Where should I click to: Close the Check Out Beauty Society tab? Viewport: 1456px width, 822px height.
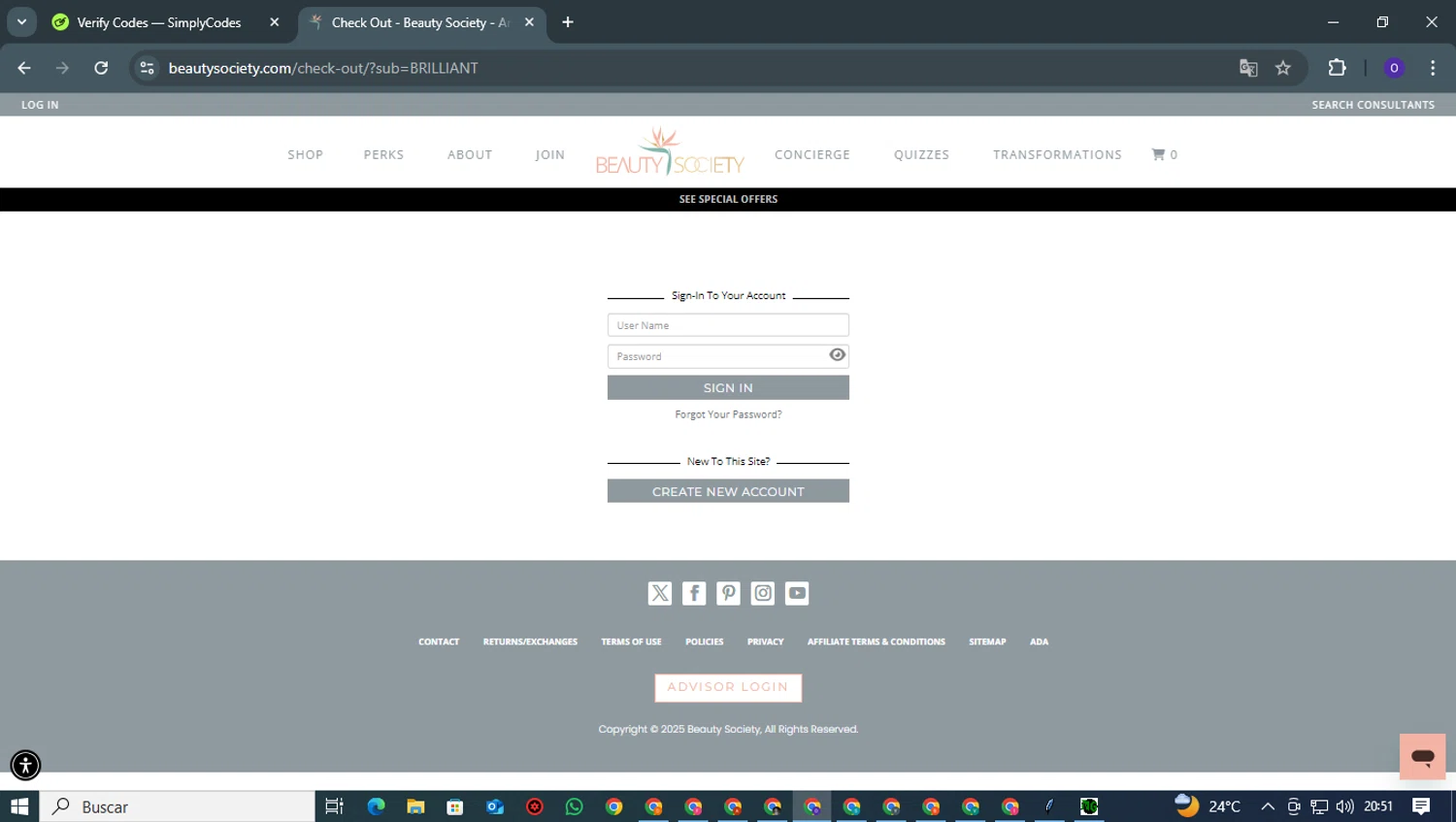click(x=529, y=22)
